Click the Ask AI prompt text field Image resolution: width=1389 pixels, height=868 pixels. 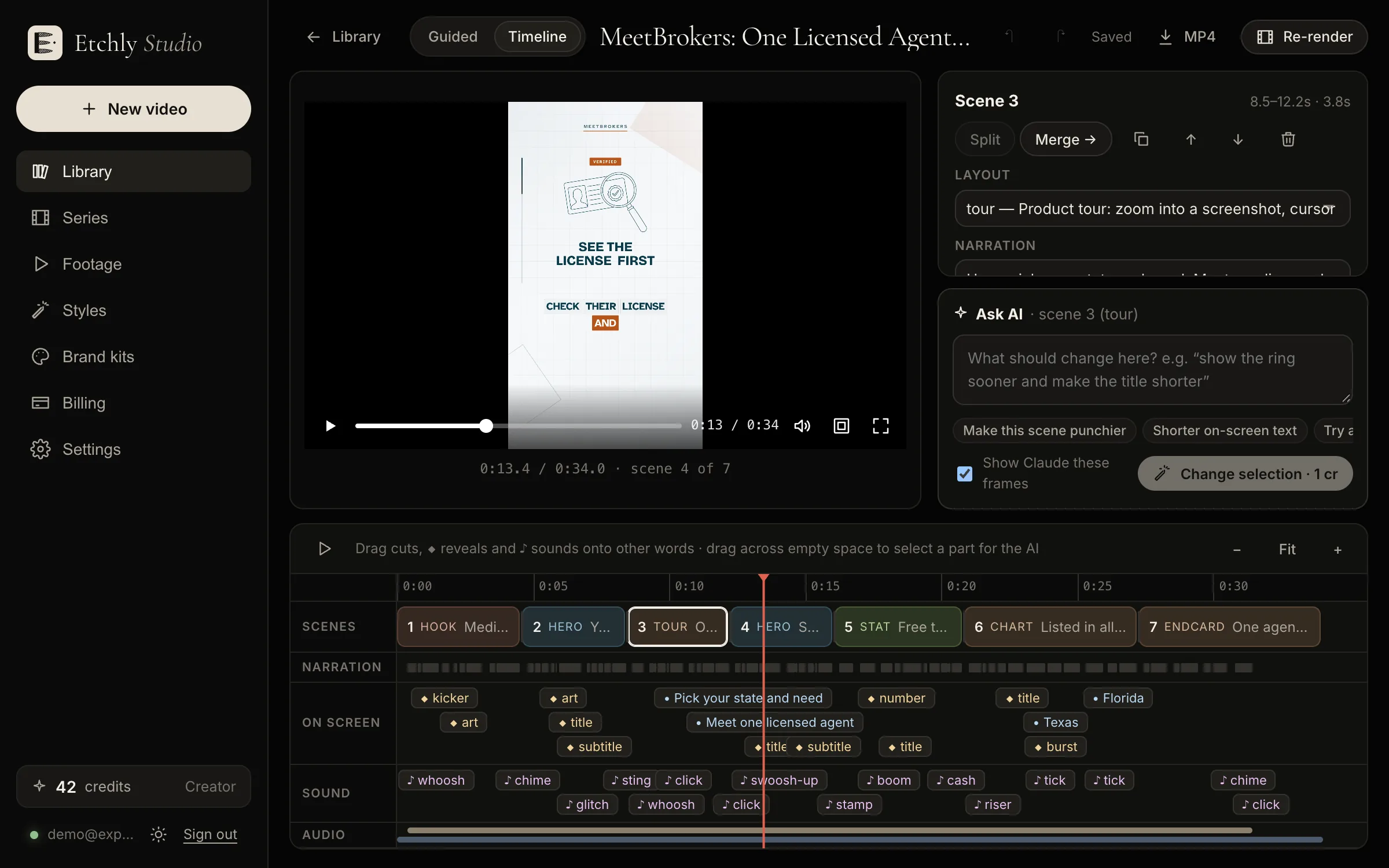(1152, 370)
